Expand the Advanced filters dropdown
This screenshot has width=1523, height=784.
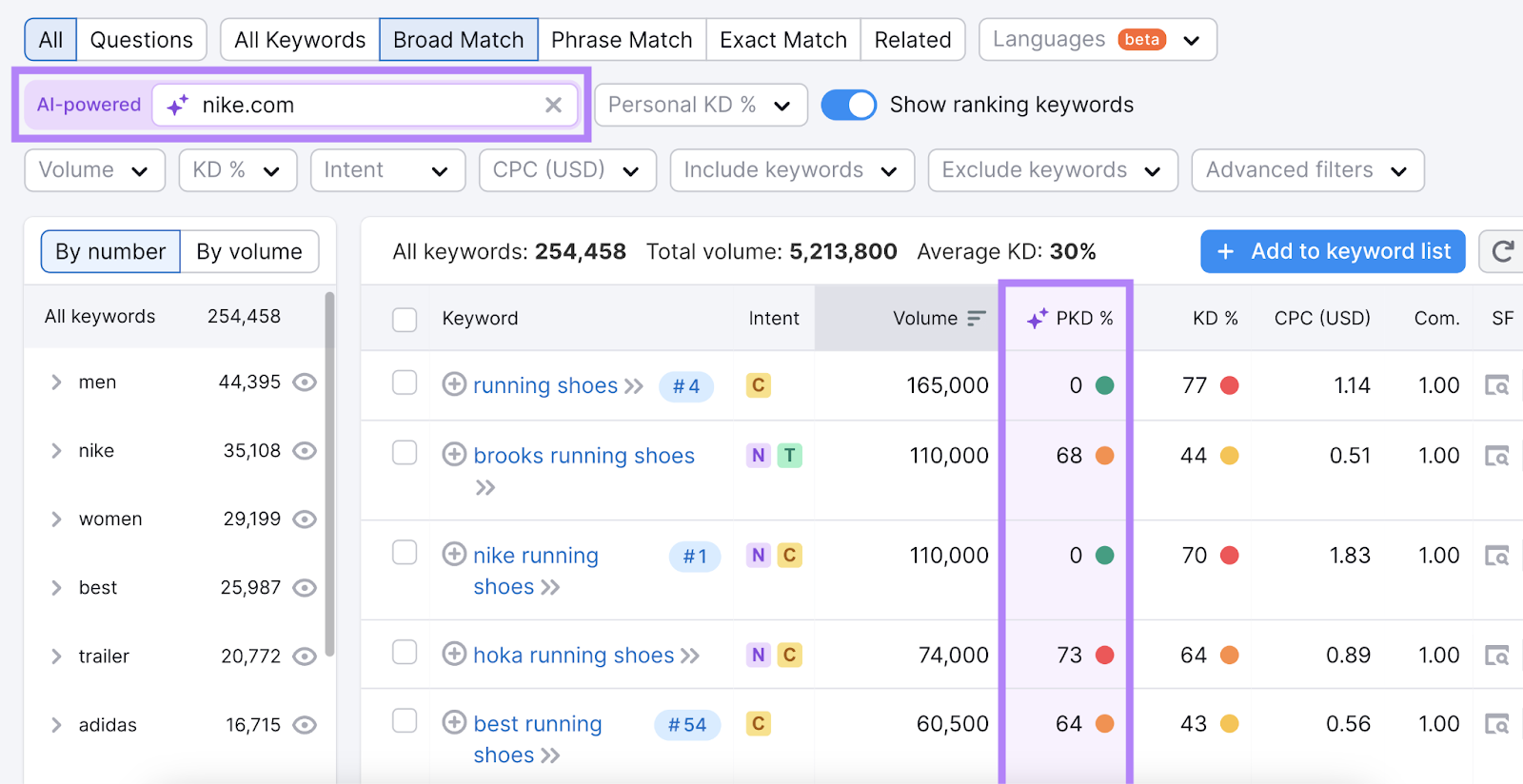click(1307, 170)
